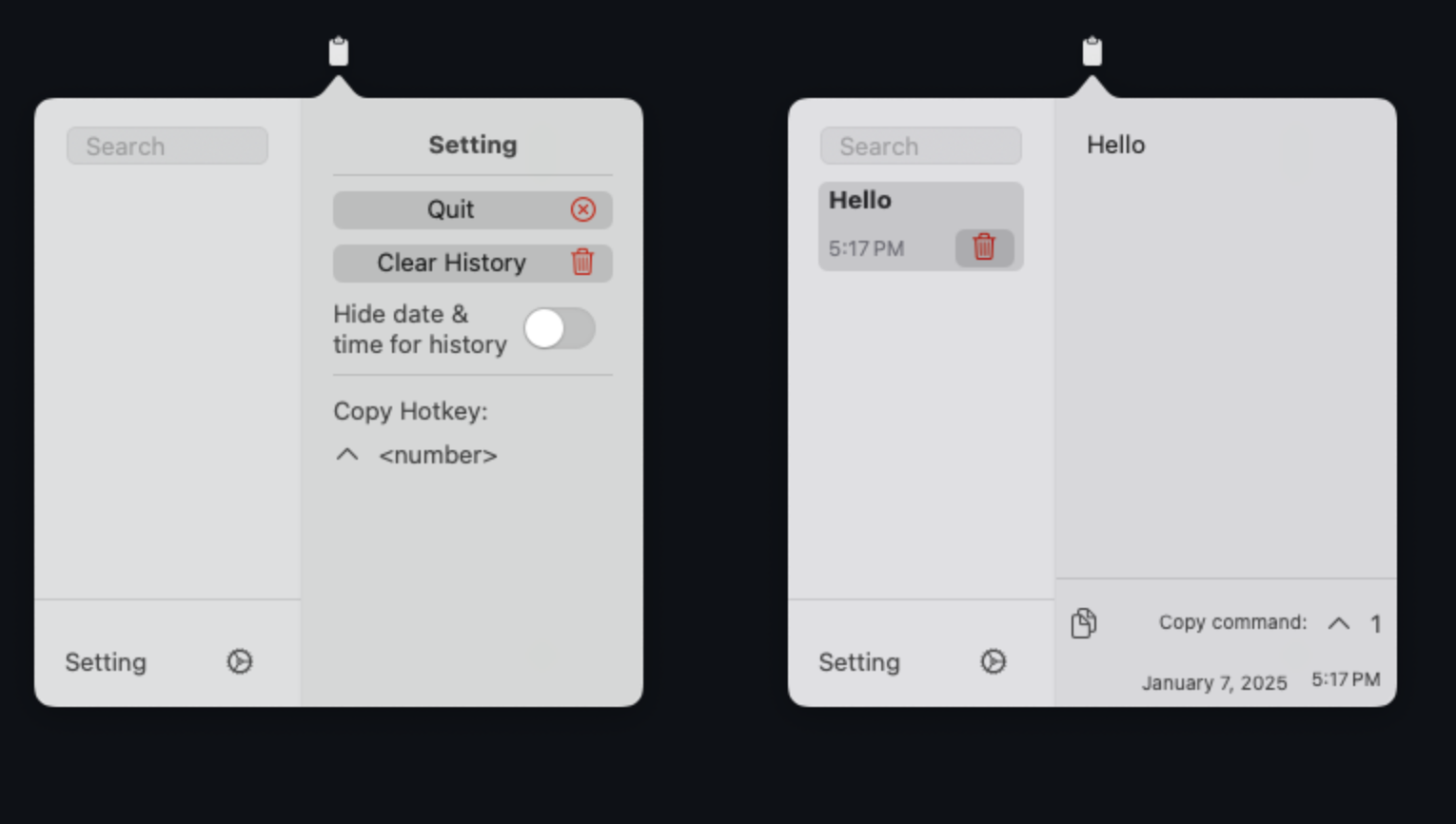This screenshot has height=824, width=1456.
Task: Click the caret symbol next to Copy command
Action: (x=1338, y=623)
